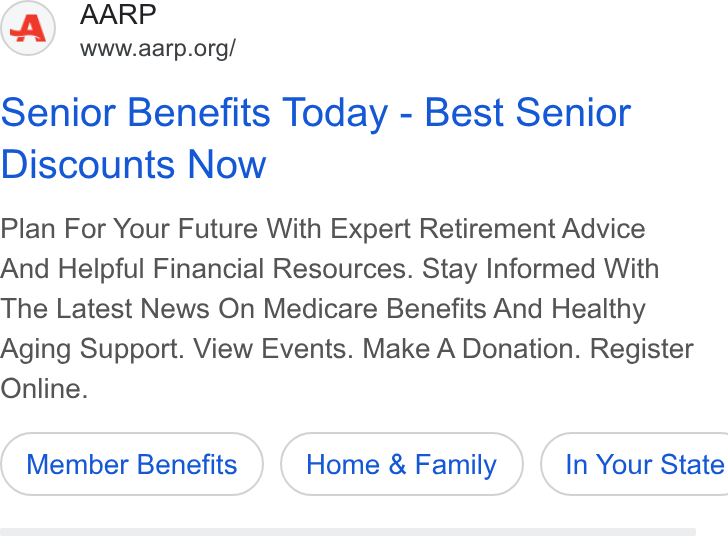Click "Aging Support" in the description

[x=90, y=349]
